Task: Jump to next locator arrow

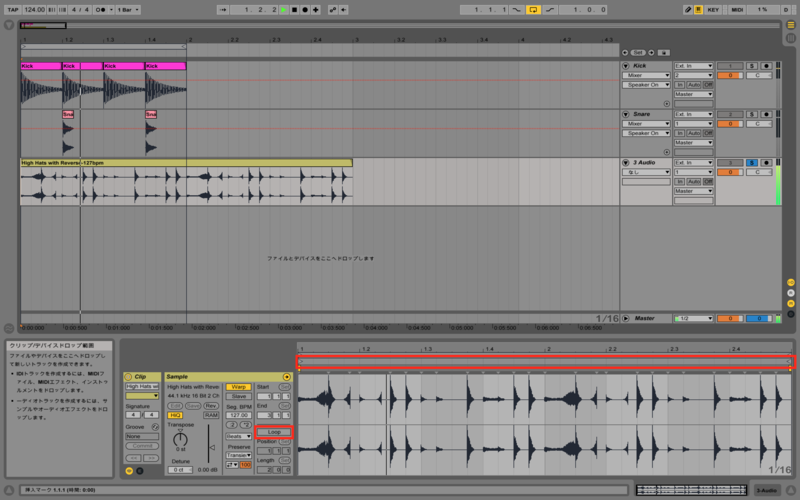Action: 651,53
